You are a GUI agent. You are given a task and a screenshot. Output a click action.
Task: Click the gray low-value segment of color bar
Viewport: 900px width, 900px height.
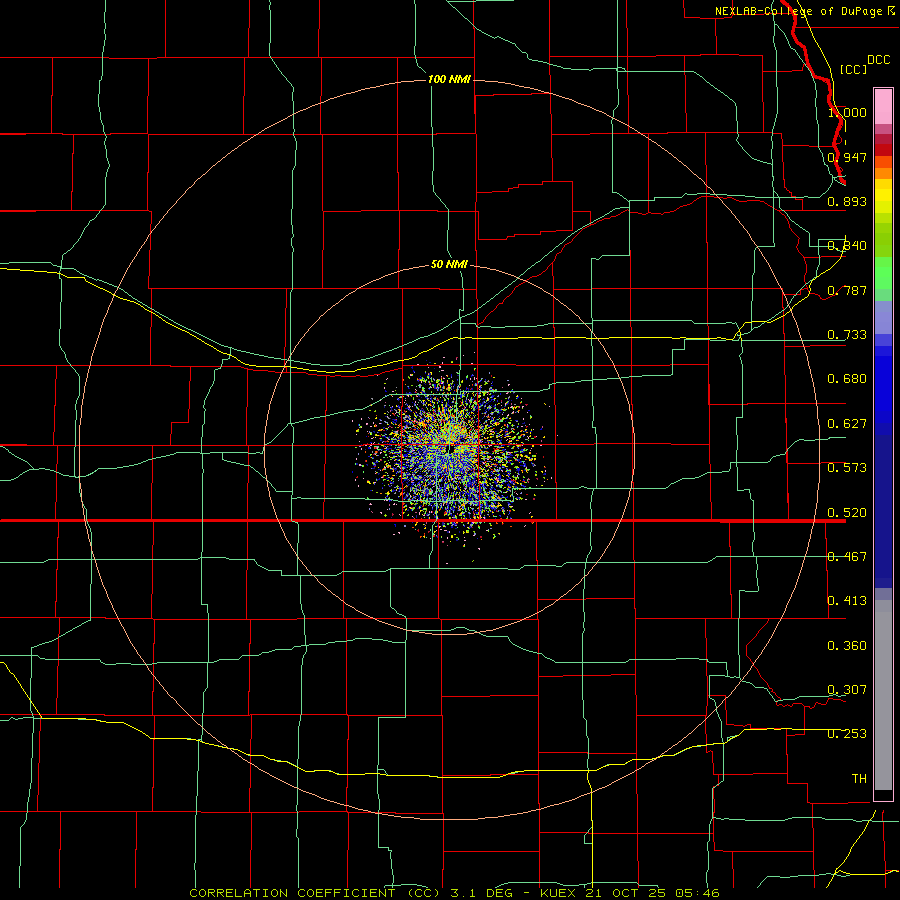[x=883, y=695]
